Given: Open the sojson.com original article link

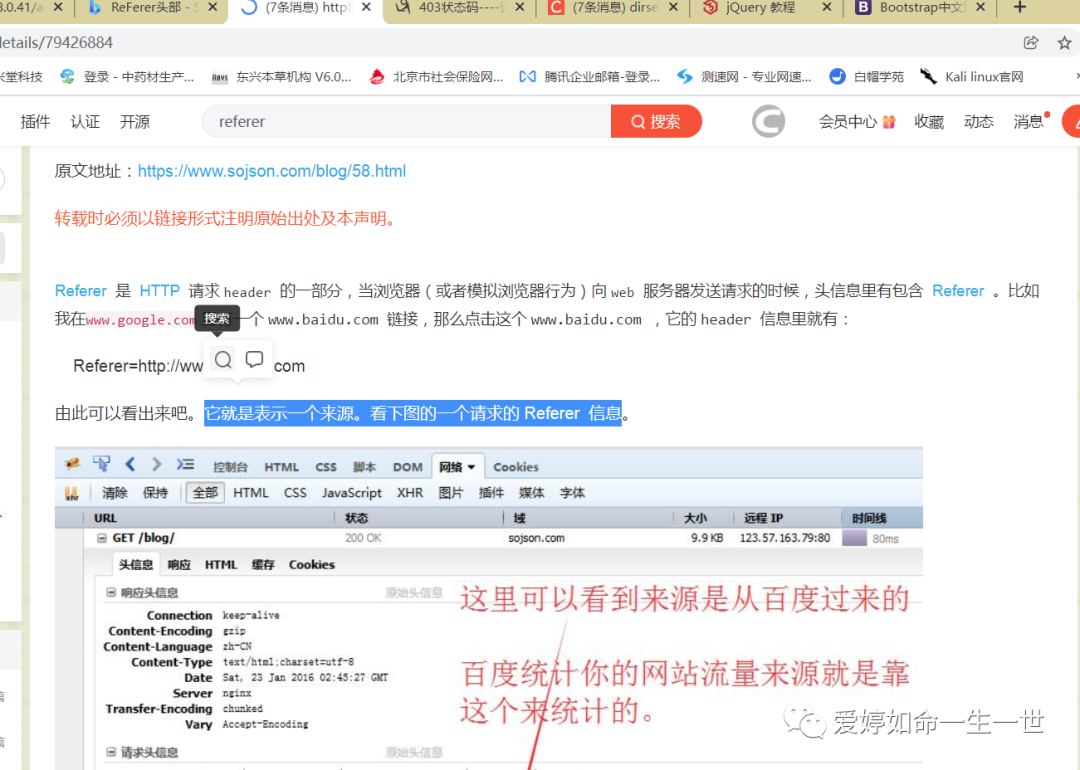Looking at the screenshot, I should coord(272,171).
